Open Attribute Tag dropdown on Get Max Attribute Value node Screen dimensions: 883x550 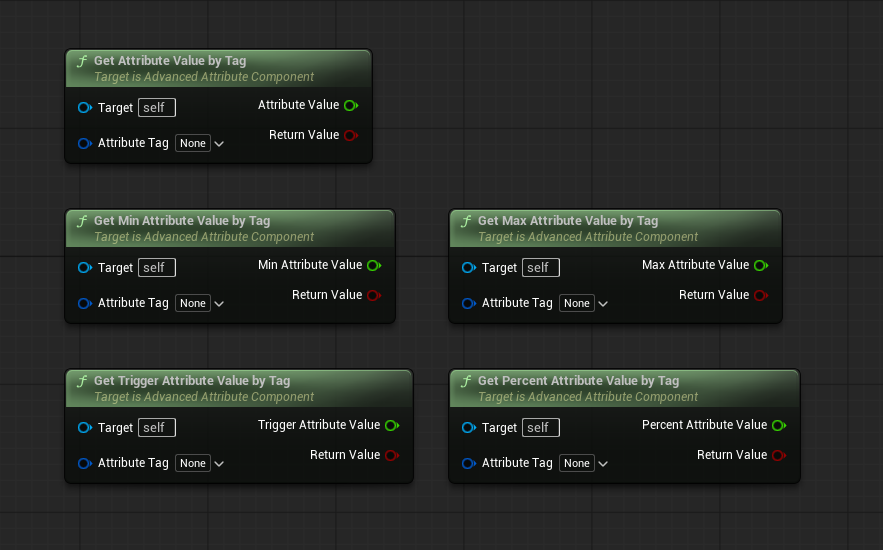603,304
